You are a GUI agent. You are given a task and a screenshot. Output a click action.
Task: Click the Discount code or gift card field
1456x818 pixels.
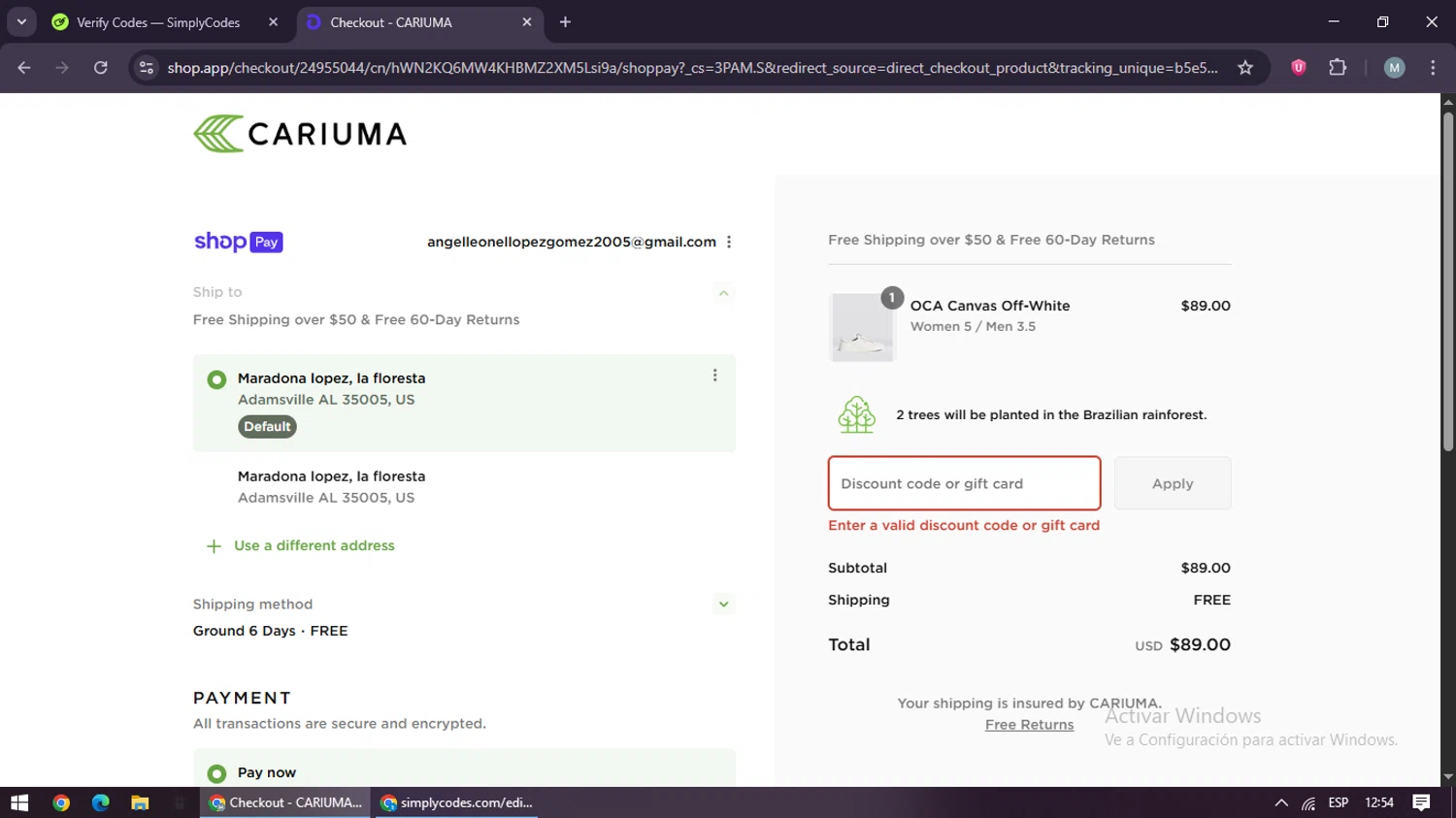tap(964, 483)
